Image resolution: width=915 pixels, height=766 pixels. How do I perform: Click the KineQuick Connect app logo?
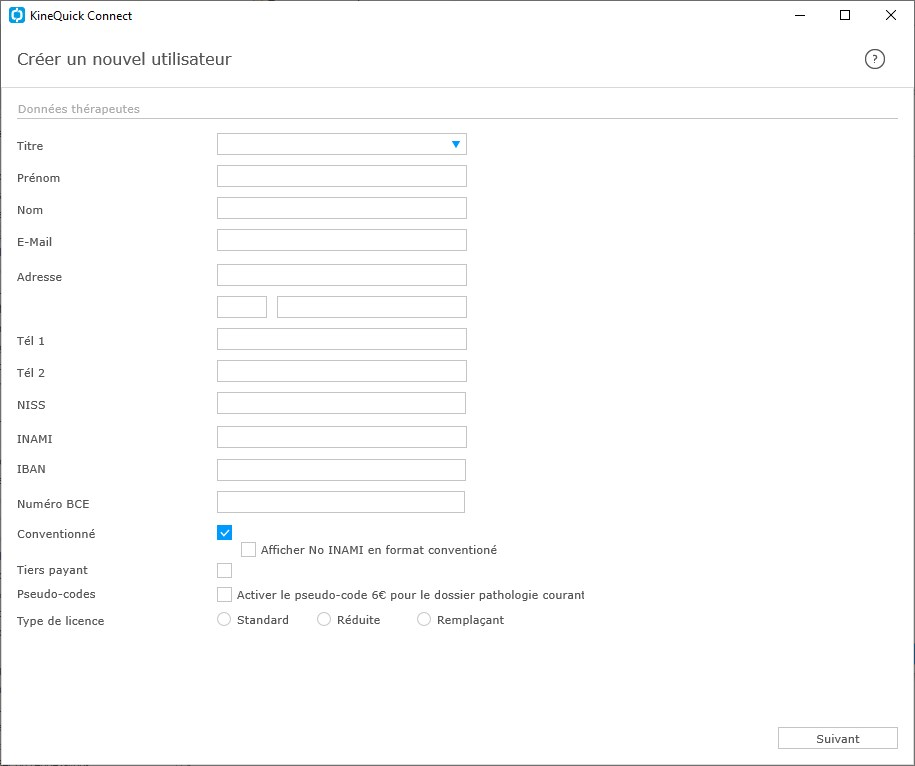click(17, 16)
